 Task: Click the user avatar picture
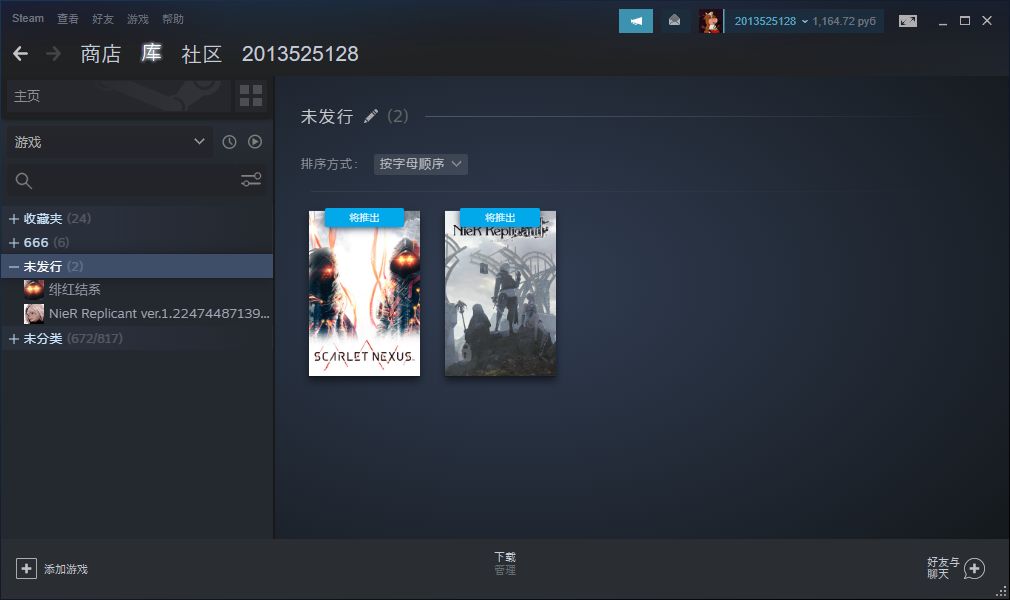(x=710, y=21)
